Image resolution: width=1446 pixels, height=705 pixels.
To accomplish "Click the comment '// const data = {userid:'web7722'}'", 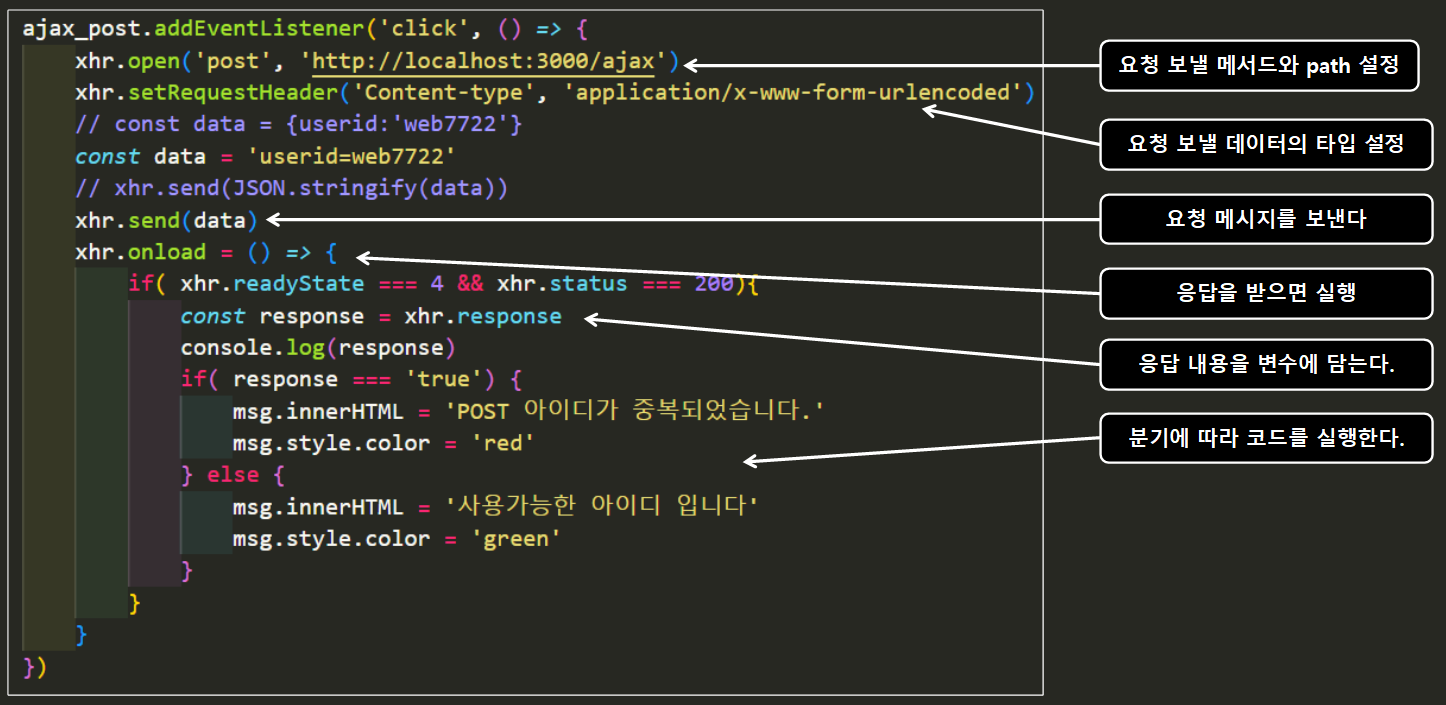I will [x=299, y=125].
